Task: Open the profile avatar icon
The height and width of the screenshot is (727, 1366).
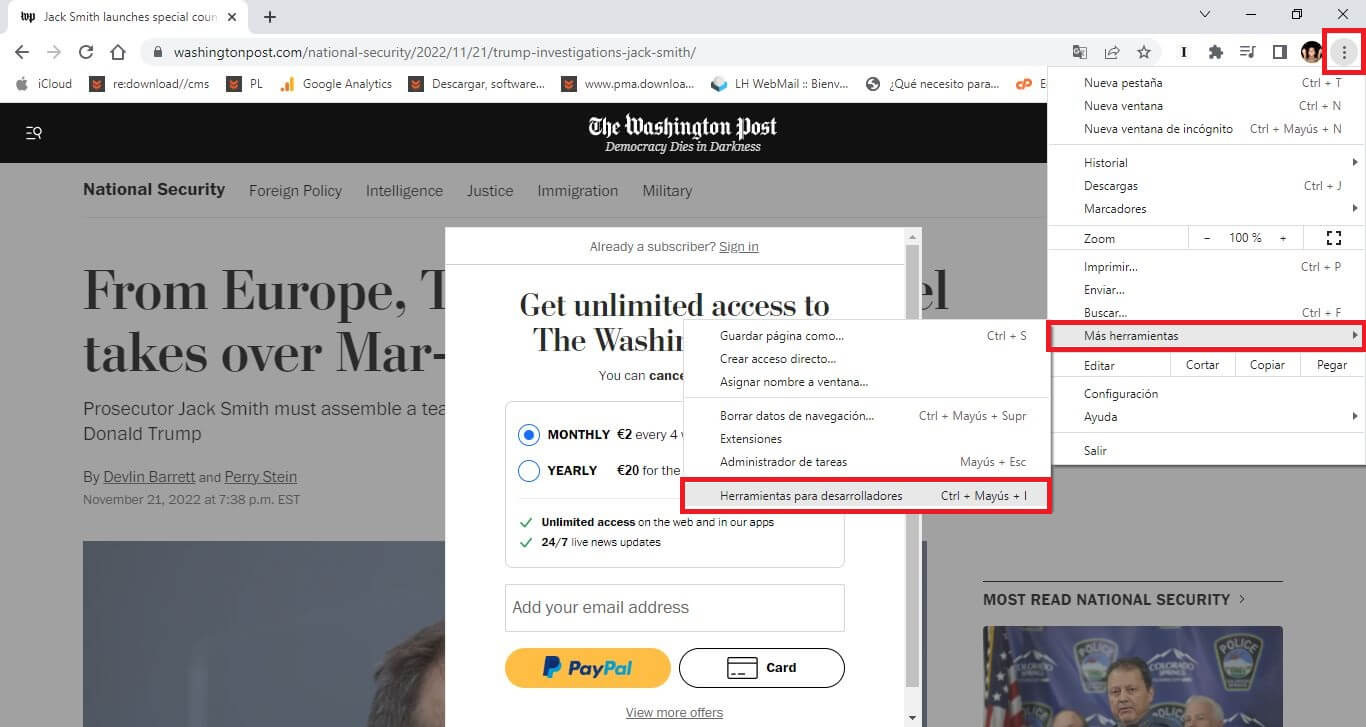Action: point(1310,52)
